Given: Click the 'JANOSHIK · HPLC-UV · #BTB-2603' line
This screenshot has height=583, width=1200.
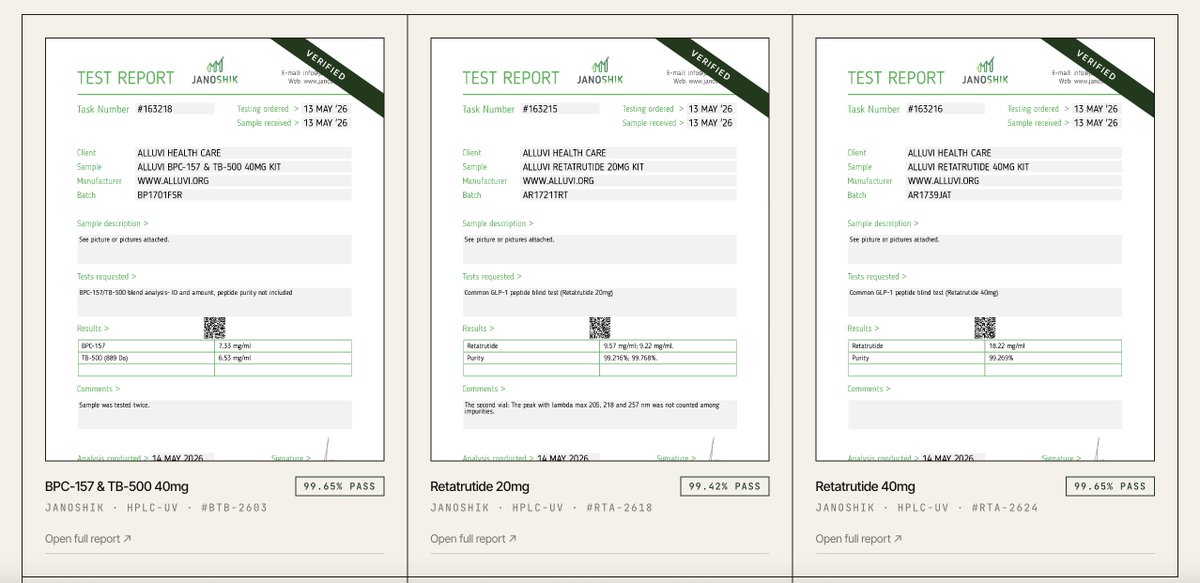Looking at the screenshot, I should pos(156,508).
